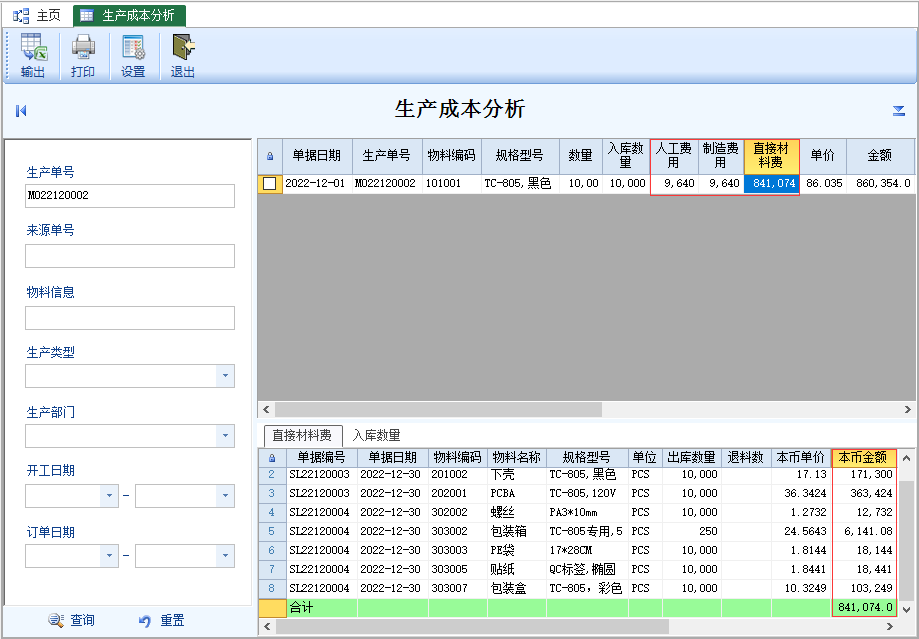Click the 查询 query button
Screen dimensions: 919x639
tap(72, 620)
